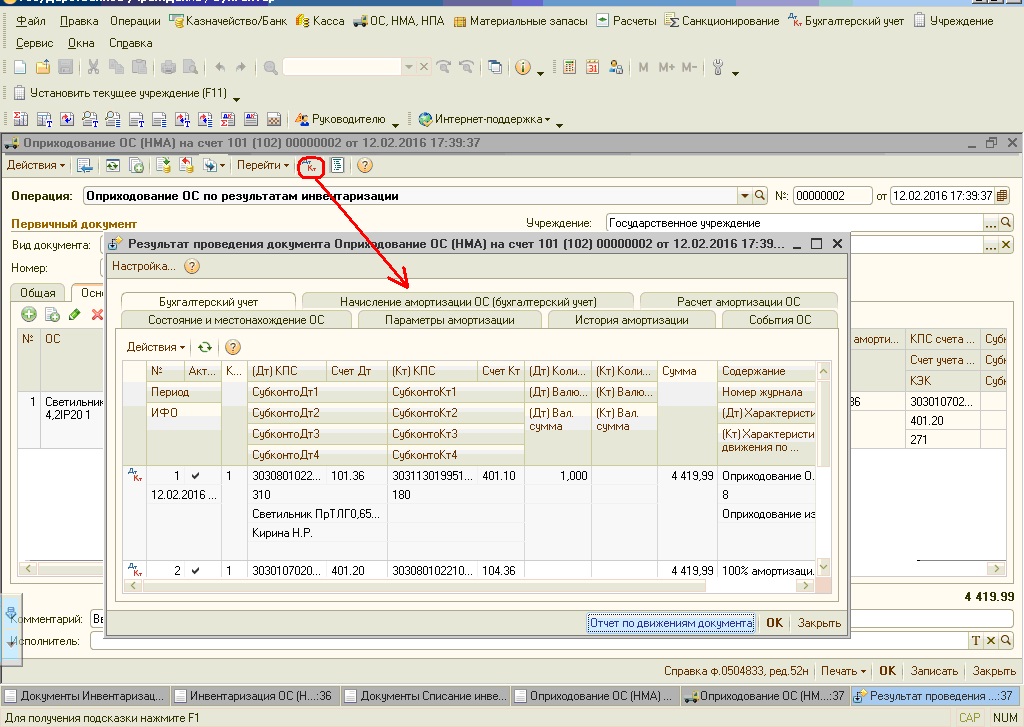Open the Перейти dropdown menu
This screenshot has height=727, width=1024.
pos(264,165)
